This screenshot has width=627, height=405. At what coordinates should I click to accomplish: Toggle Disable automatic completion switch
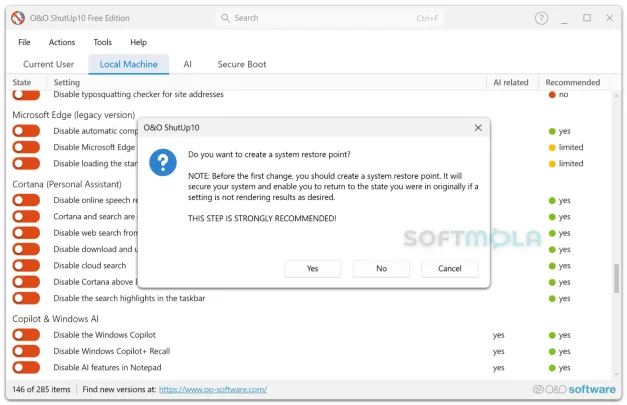point(26,131)
